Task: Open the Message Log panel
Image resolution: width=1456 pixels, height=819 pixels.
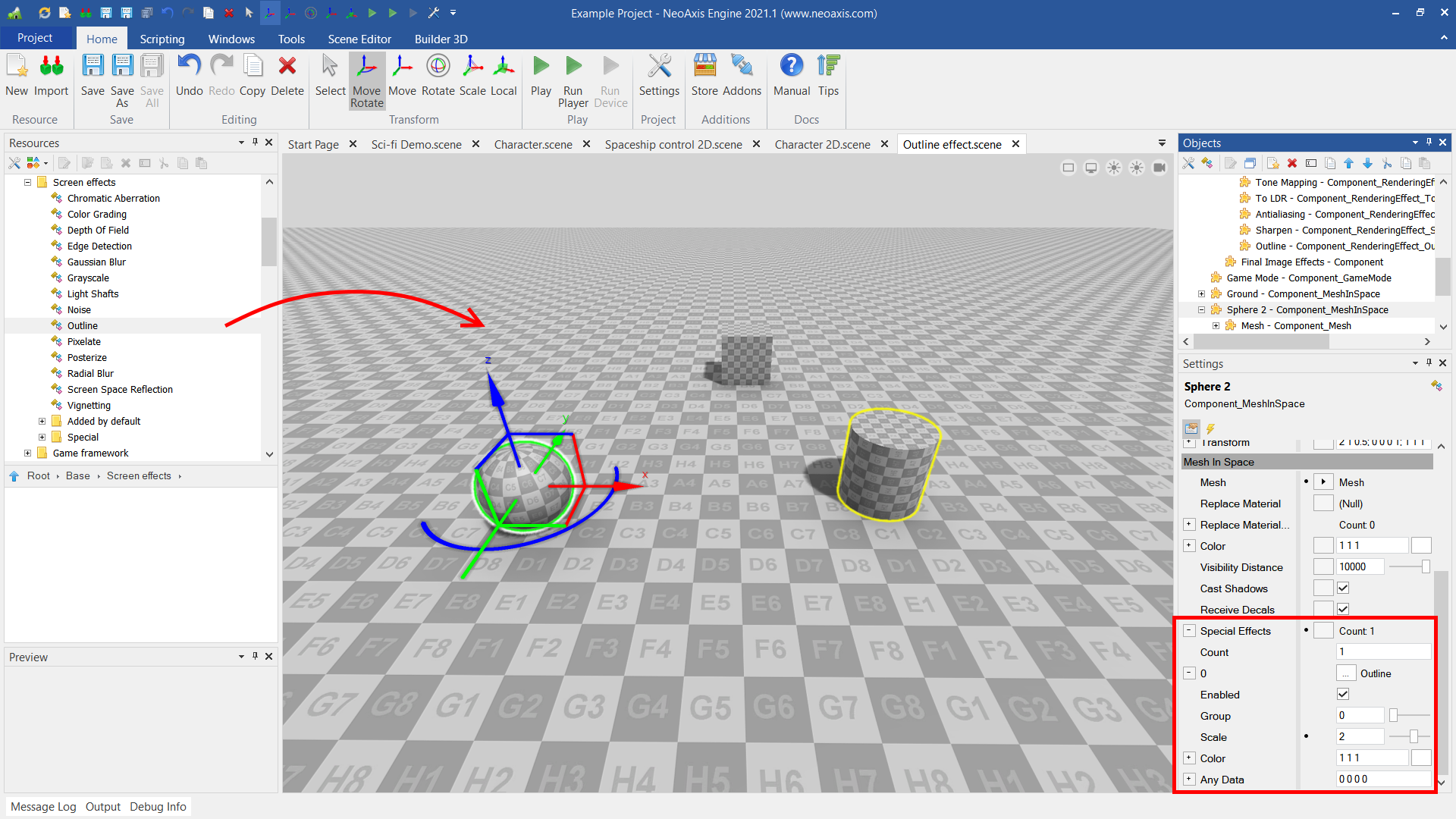Action: pyautogui.click(x=43, y=806)
